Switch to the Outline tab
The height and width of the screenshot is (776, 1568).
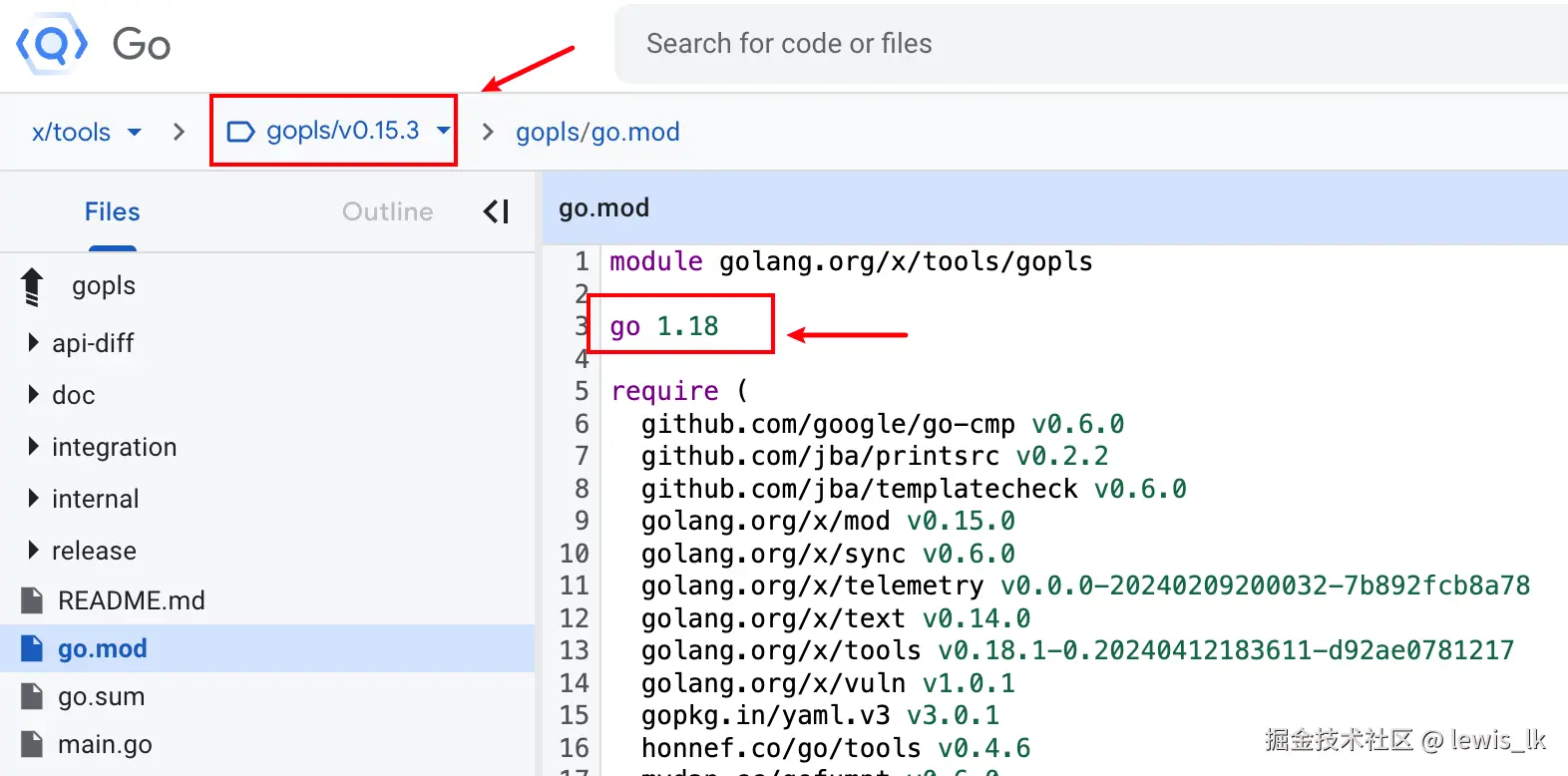(387, 211)
